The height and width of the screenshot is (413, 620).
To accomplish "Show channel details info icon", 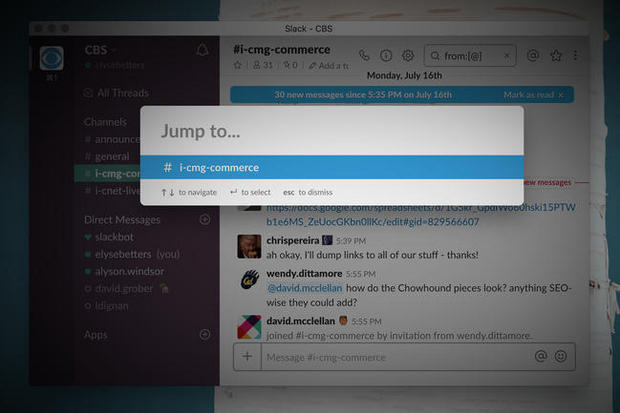I will click(386, 55).
